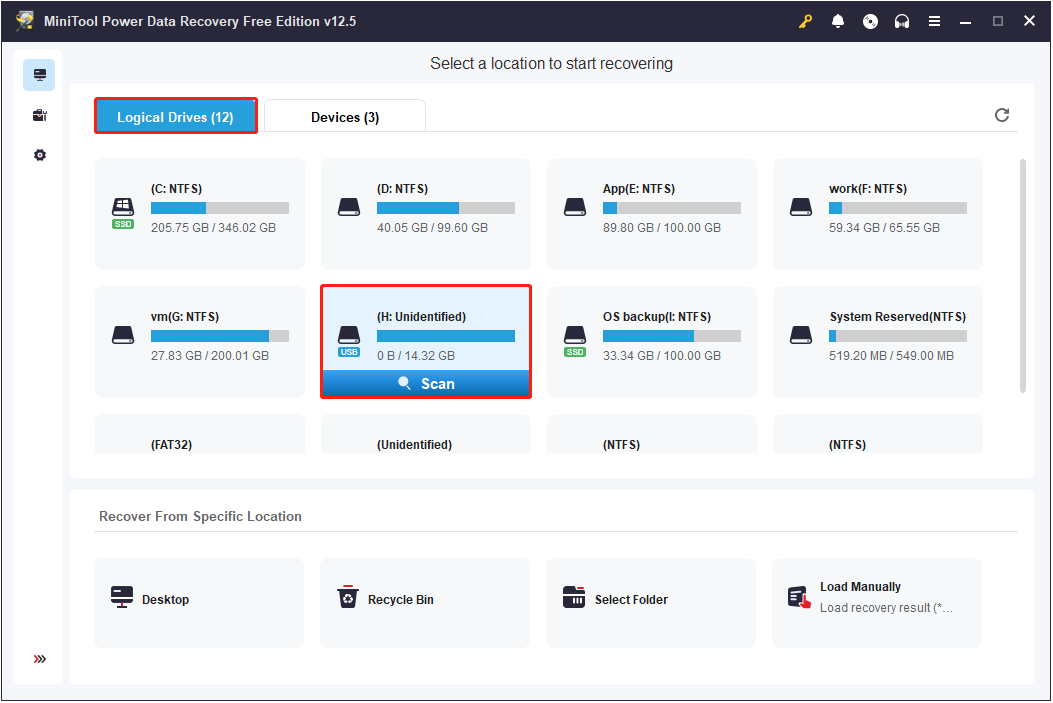Click the key icon to register license
Screen dimensions: 1053x703
tap(806, 21)
